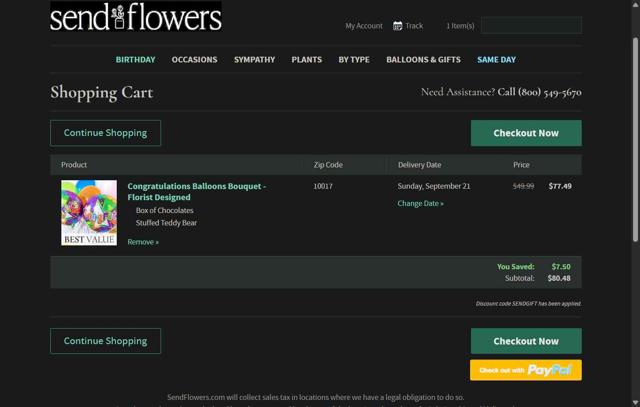The height and width of the screenshot is (407, 640).
Task: Click the price $77.49
Action: [x=560, y=186]
